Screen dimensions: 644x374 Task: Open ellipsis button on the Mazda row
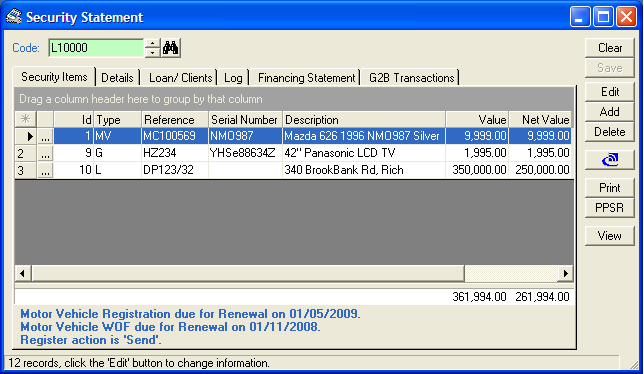click(x=45, y=136)
